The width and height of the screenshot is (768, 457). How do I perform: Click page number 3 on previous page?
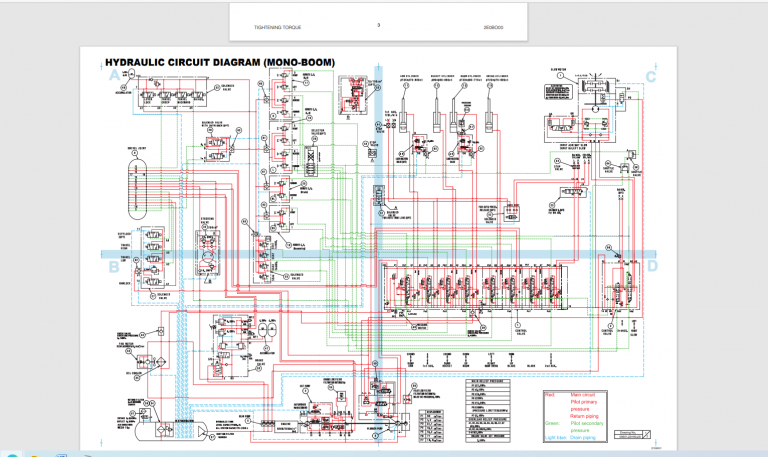point(379,25)
